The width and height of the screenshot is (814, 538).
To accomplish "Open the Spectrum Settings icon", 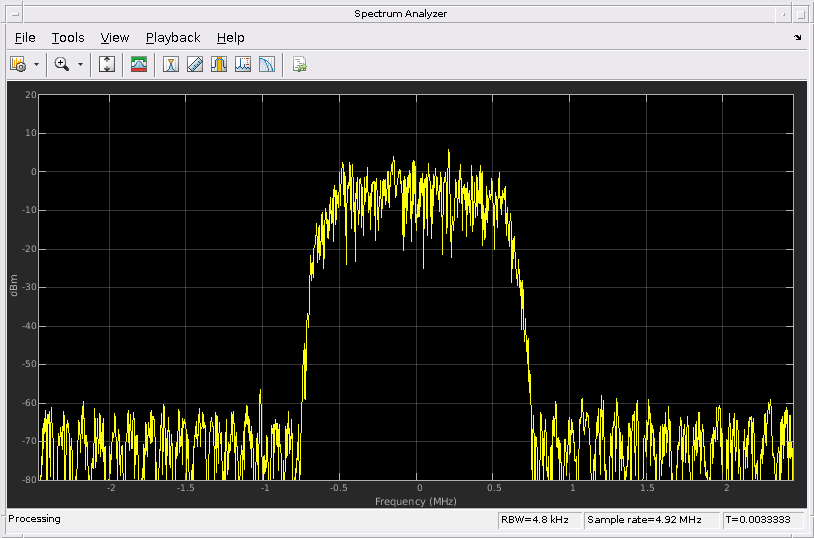I will click(x=18, y=64).
